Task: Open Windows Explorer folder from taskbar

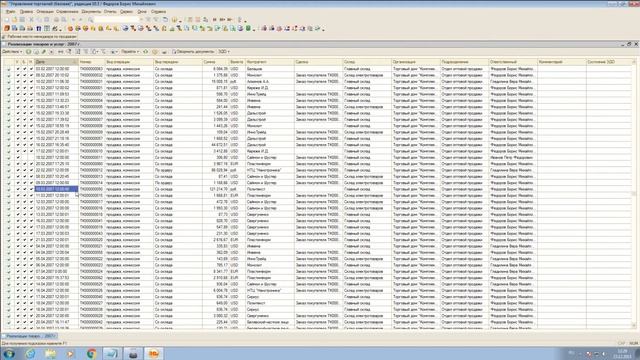Action: click(51, 353)
